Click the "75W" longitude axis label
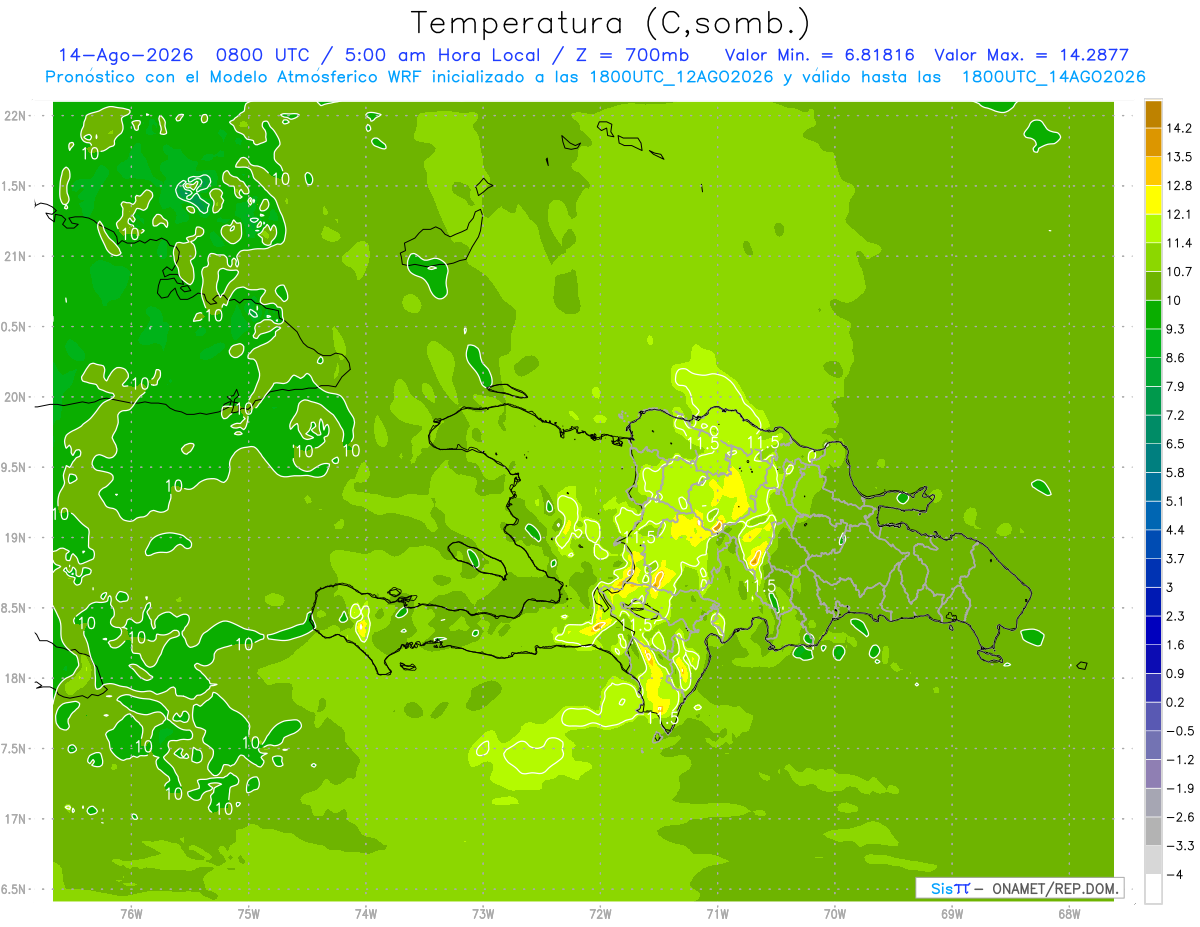This screenshot has width=1200, height=927. coord(248,914)
